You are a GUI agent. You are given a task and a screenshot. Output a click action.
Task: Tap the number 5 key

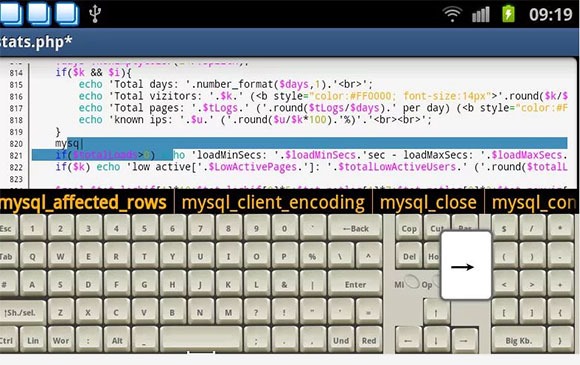[144, 229]
